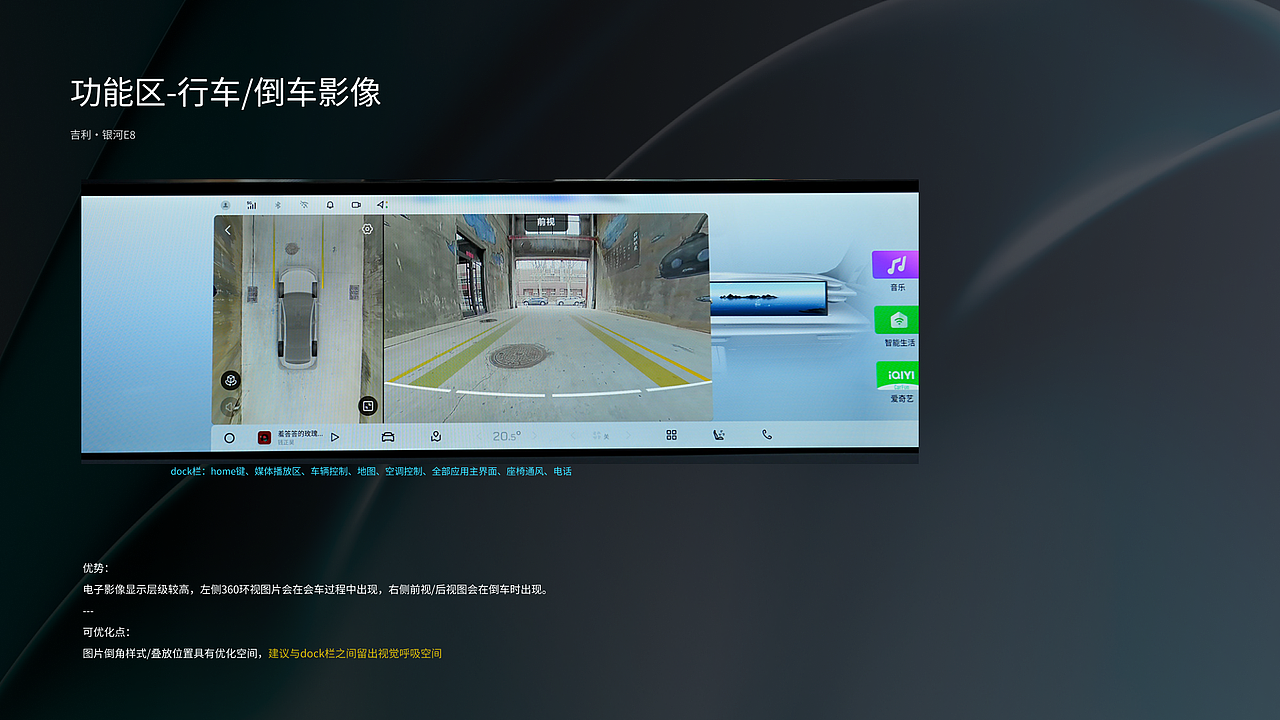Tap the Wi-Fi status icon

pyautogui.click(x=304, y=205)
